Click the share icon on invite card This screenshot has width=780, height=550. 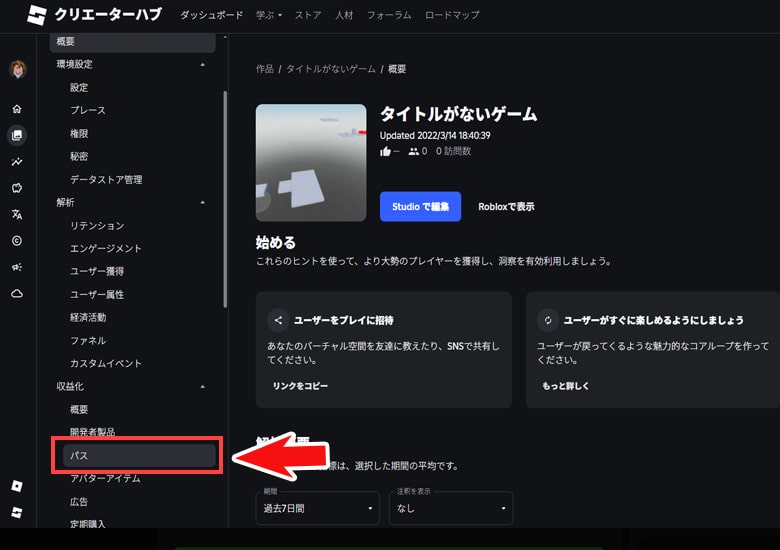click(x=278, y=320)
